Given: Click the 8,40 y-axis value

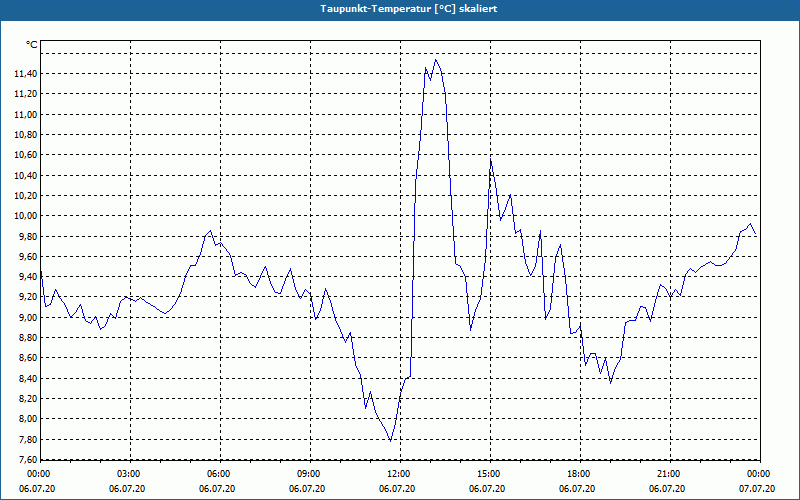Looking at the screenshot, I should (x=28, y=379).
